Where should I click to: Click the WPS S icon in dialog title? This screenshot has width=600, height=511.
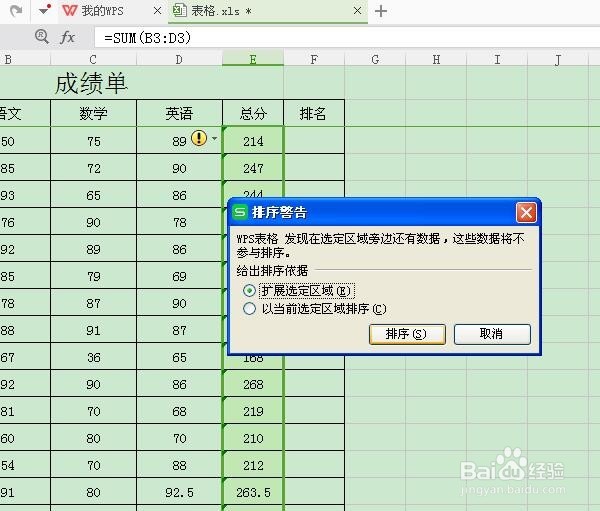click(x=240, y=212)
